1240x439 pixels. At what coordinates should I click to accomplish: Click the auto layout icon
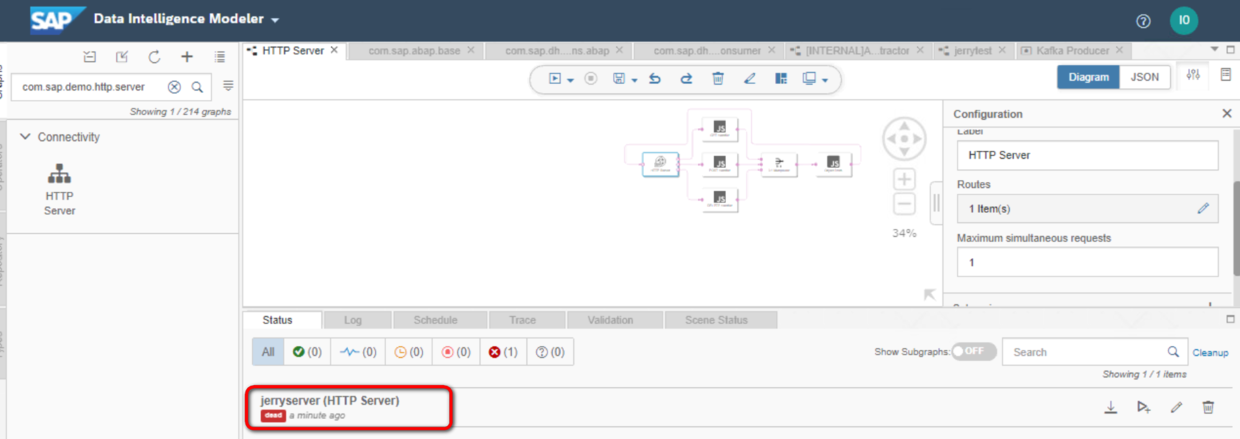coord(781,78)
